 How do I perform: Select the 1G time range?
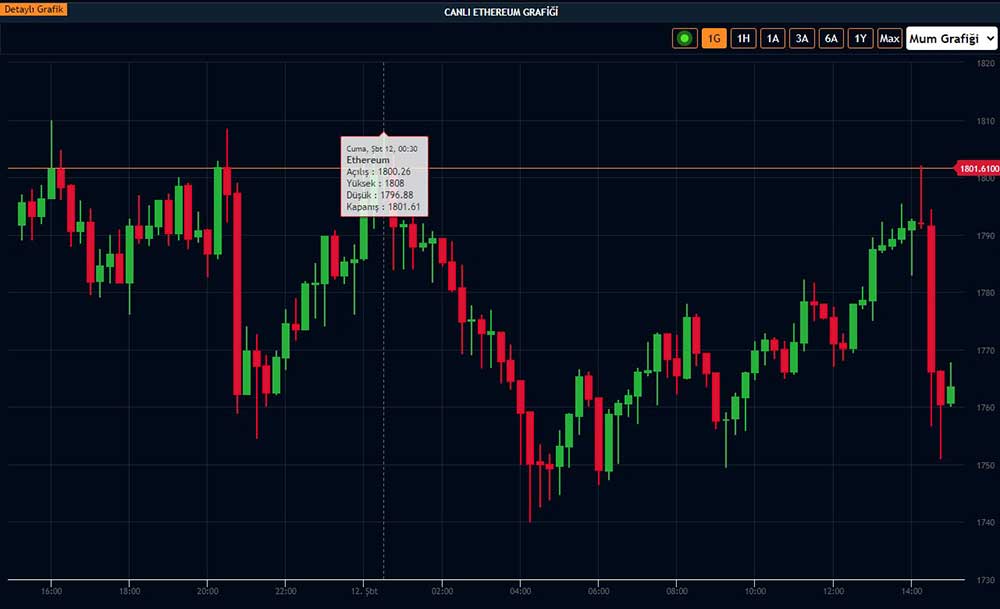714,38
